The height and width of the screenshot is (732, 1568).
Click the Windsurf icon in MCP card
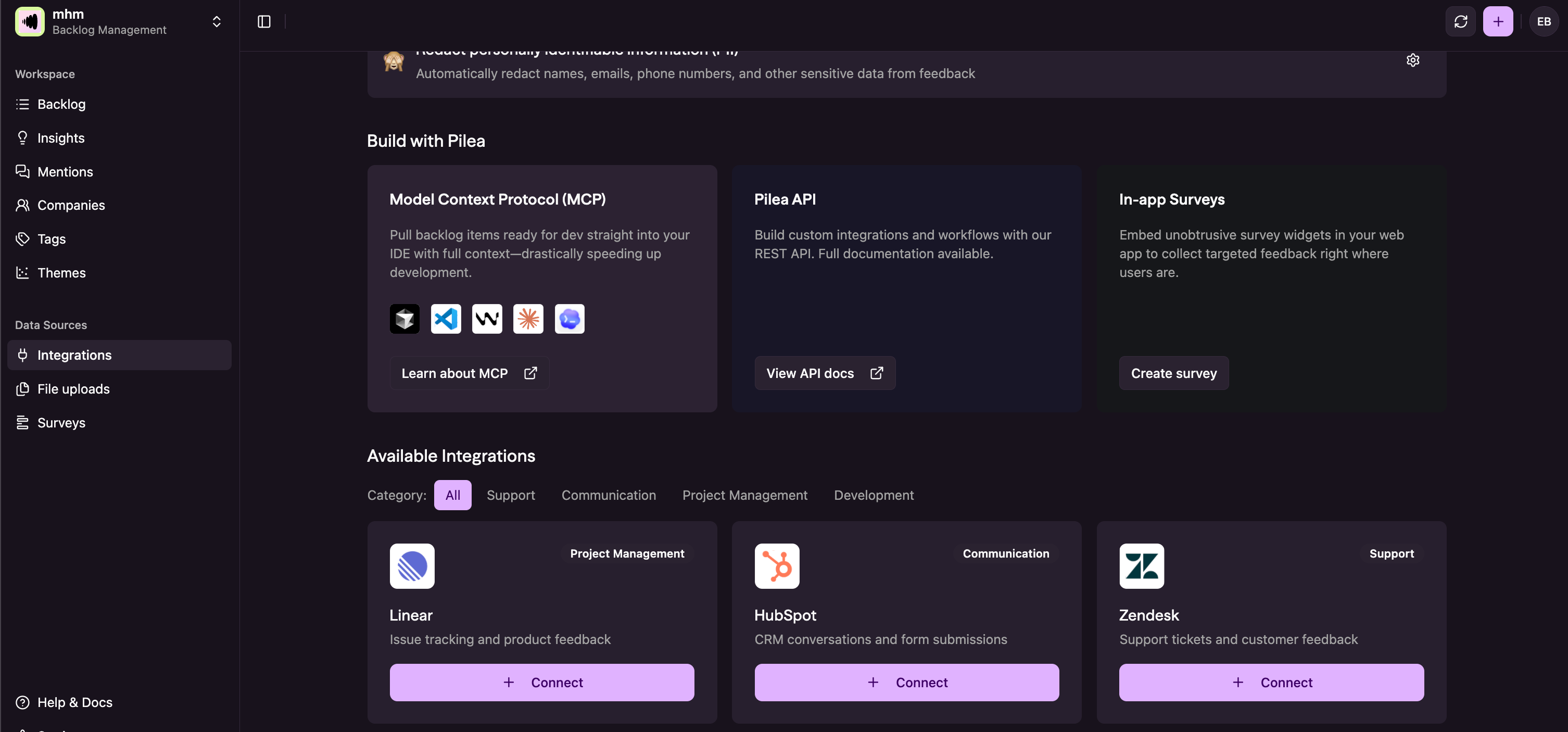[x=487, y=319]
